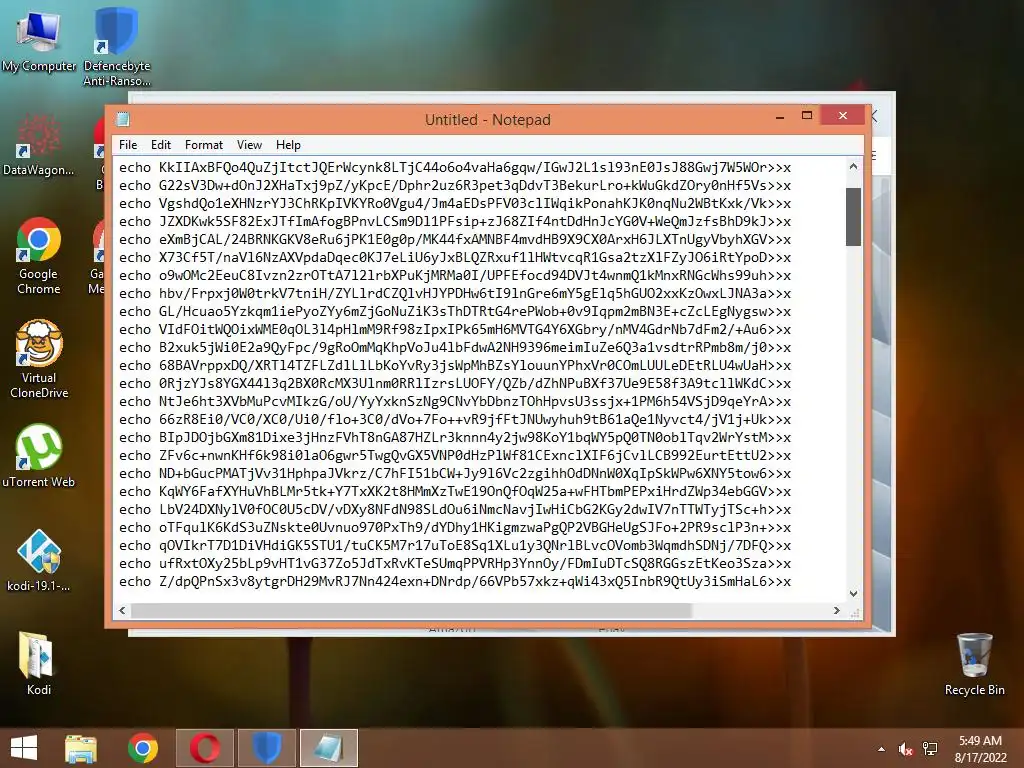Screen dimensions: 1024x768
Task: Click the line starting echo G22sV3Dw
Action: tap(455, 185)
